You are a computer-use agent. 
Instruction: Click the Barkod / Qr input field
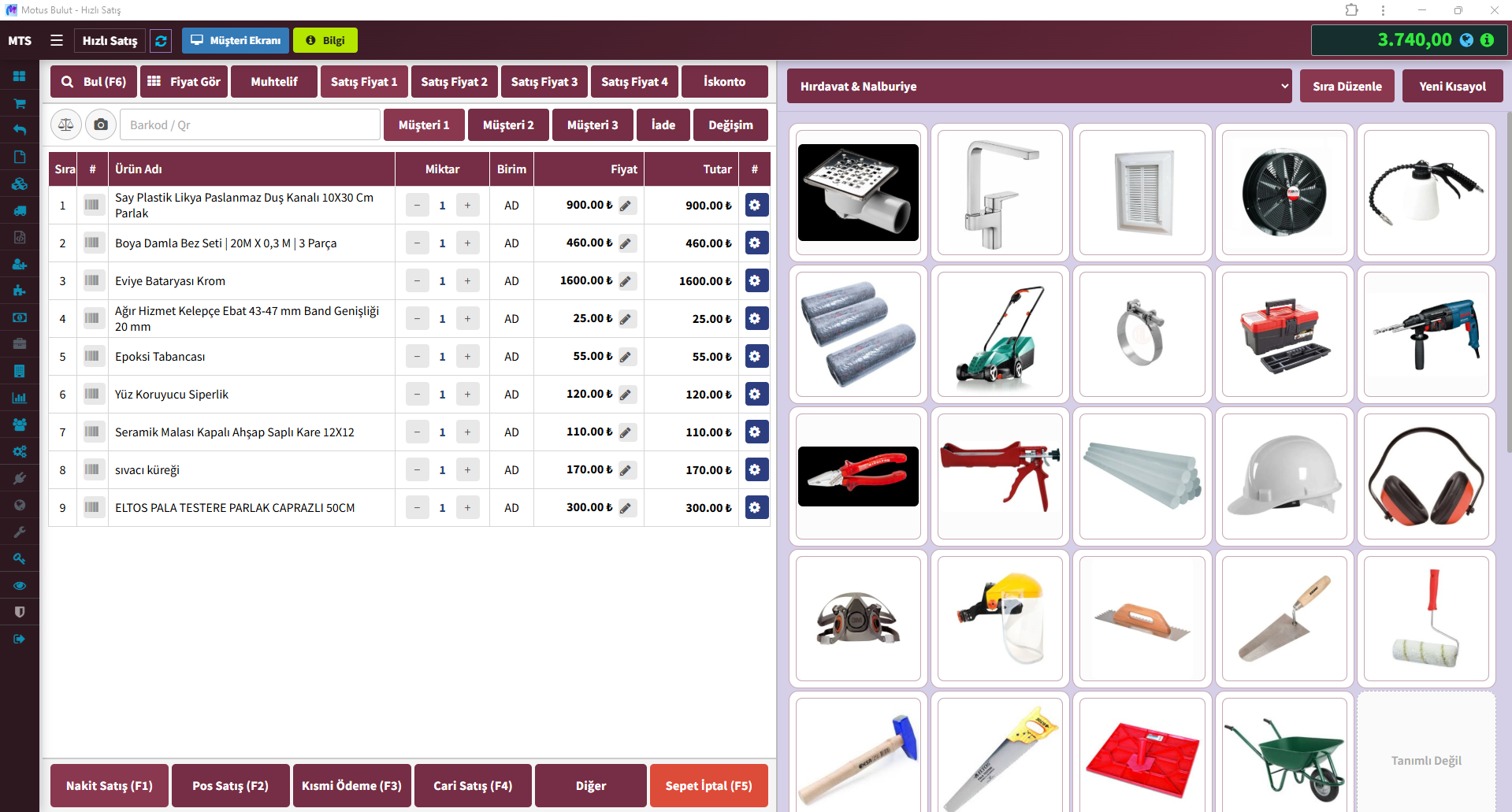[251, 125]
